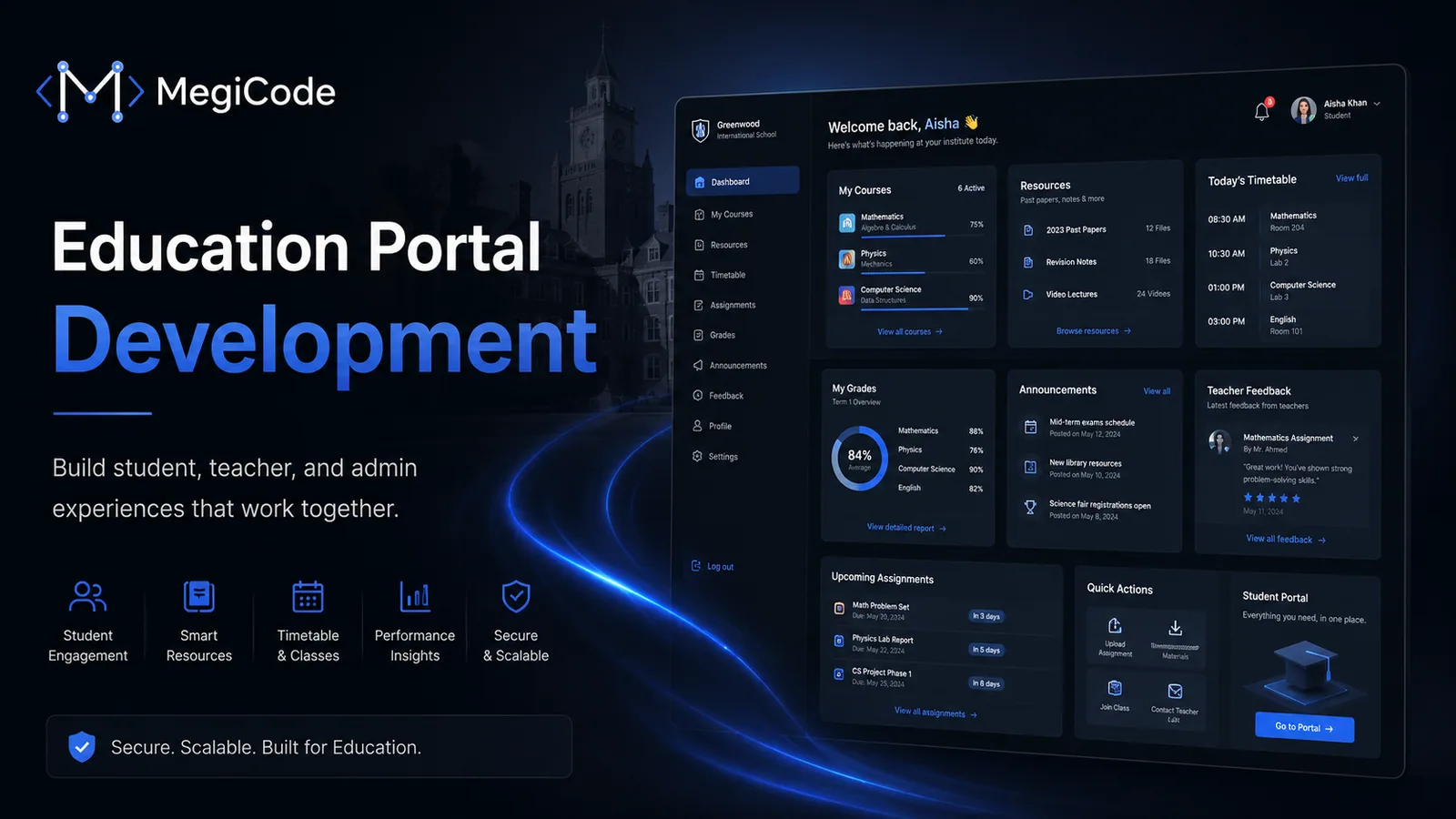Expand the Mathematics Assignment feedback chevron
This screenshot has height=819, width=1456.
click(x=1356, y=439)
